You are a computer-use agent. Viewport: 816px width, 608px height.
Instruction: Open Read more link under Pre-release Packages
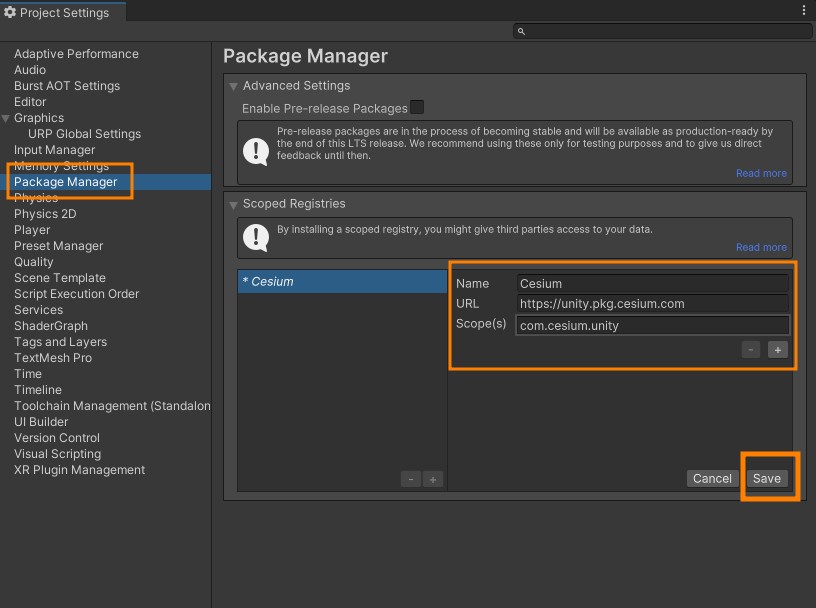click(761, 173)
